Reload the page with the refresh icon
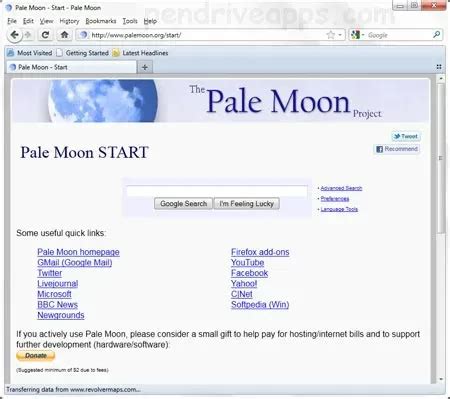Viewport: 450px width, 399px height. (45, 35)
